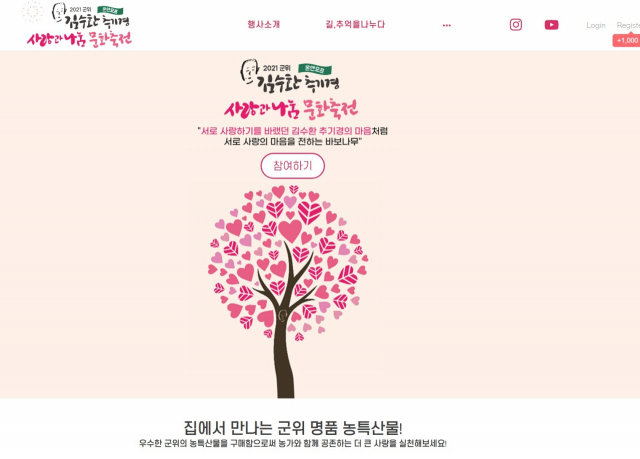Open the 길,추억을나누다 menu item
This screenshot has width=640, height=459.
pos(355,24)
